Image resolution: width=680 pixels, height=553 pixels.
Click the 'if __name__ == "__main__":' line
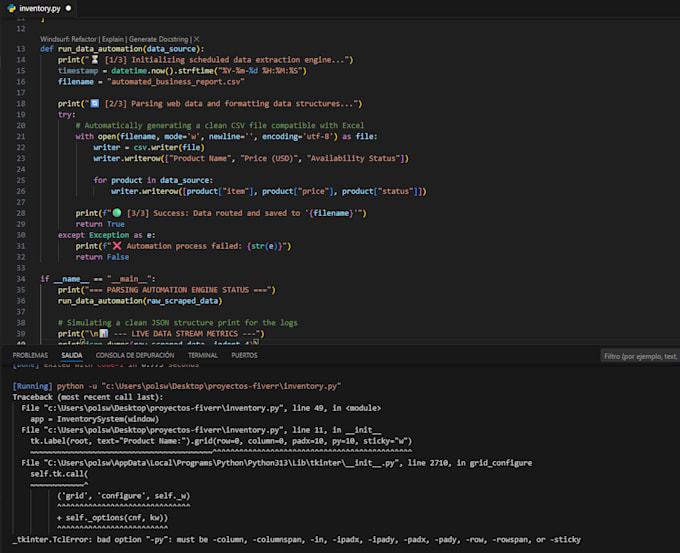(98, 279)
